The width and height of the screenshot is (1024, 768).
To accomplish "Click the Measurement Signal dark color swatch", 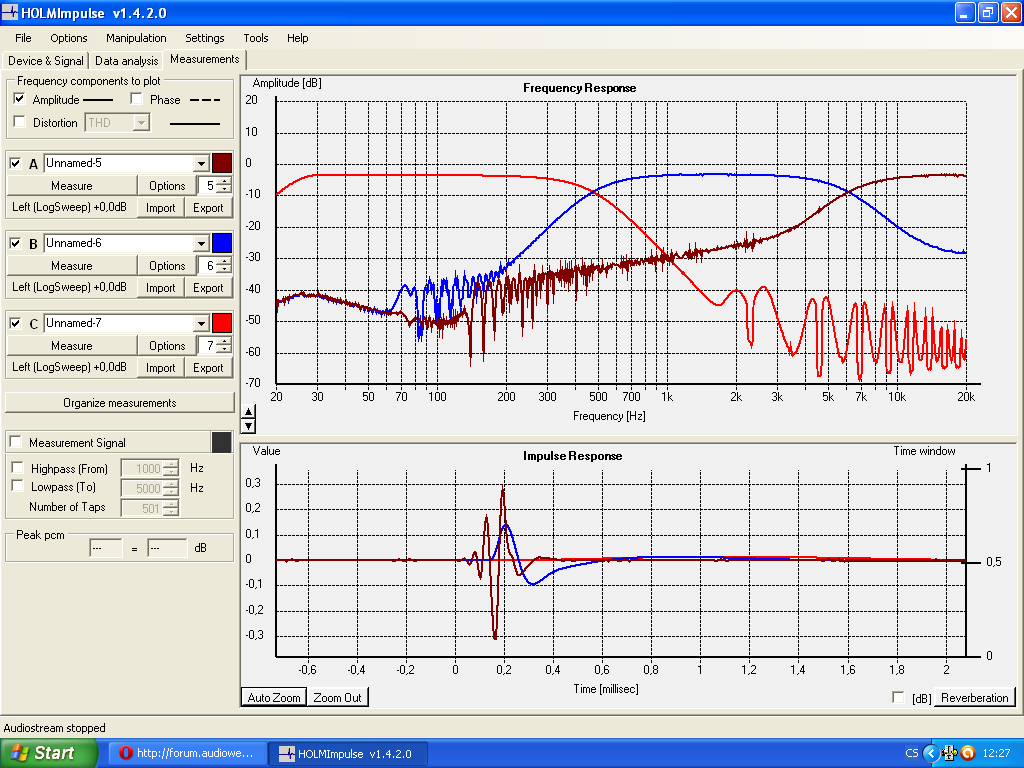I will 222,442.
